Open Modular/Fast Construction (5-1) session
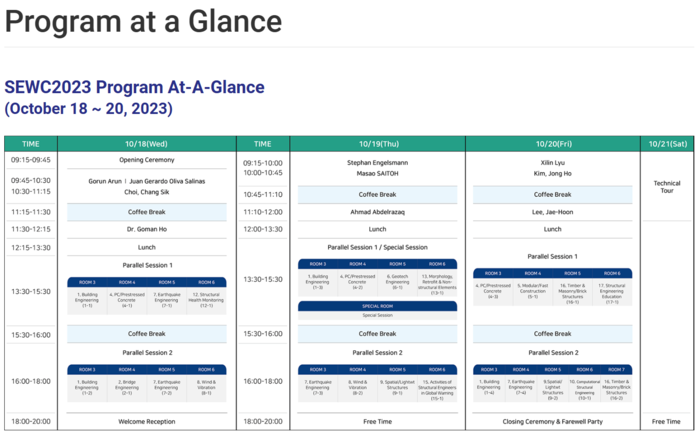This screenshot has height=436, width=700. [x=532, y=290]
